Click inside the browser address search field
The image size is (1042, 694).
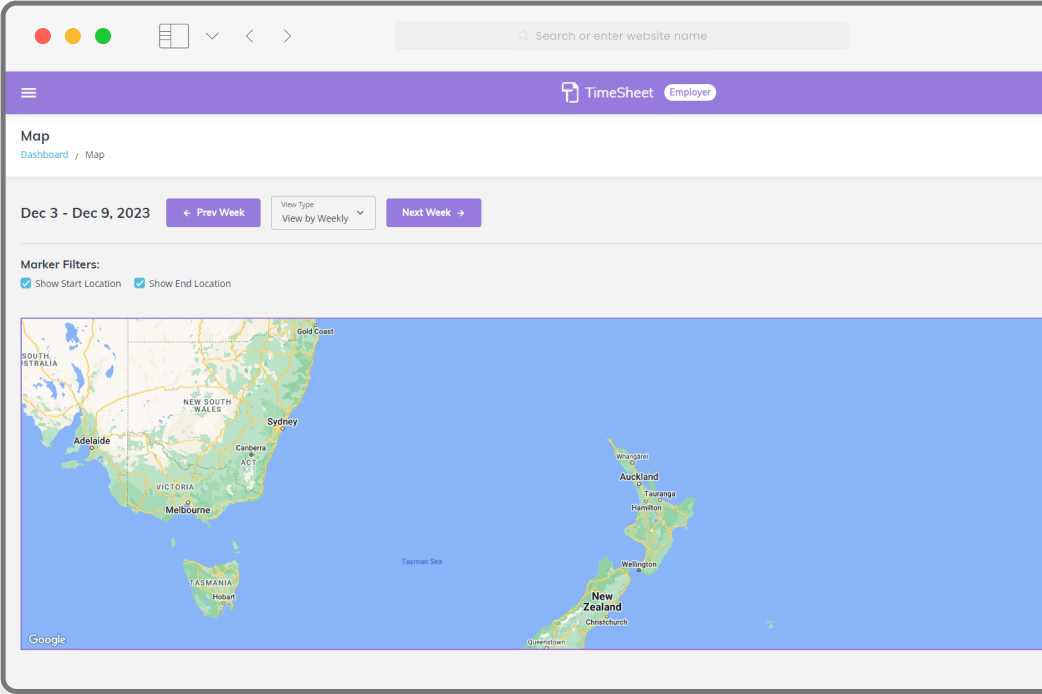coord(622,35)
